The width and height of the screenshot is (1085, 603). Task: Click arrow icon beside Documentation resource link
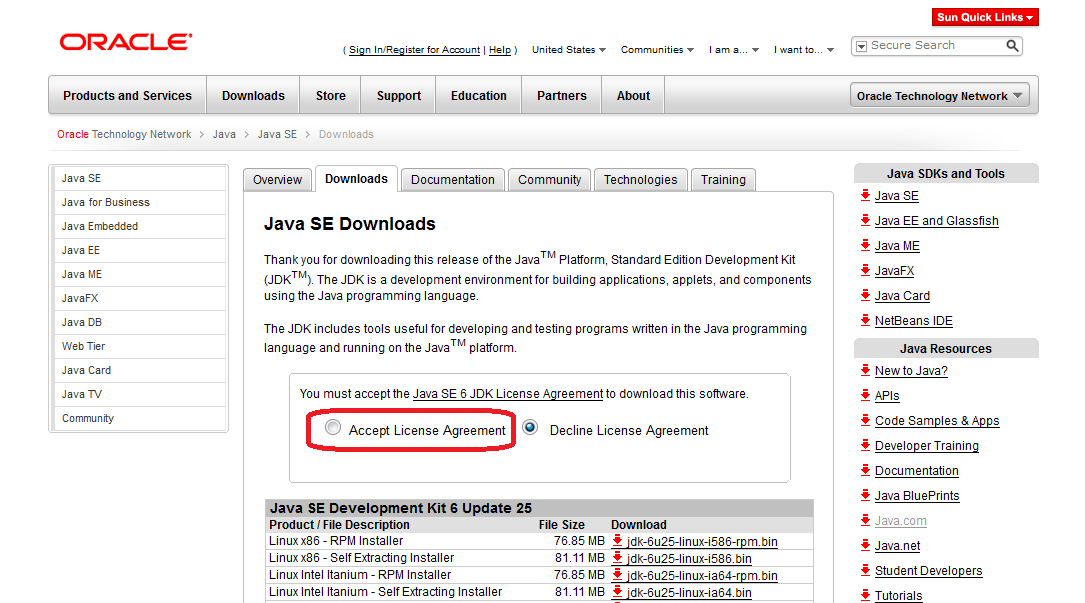(x=865, y=469)
